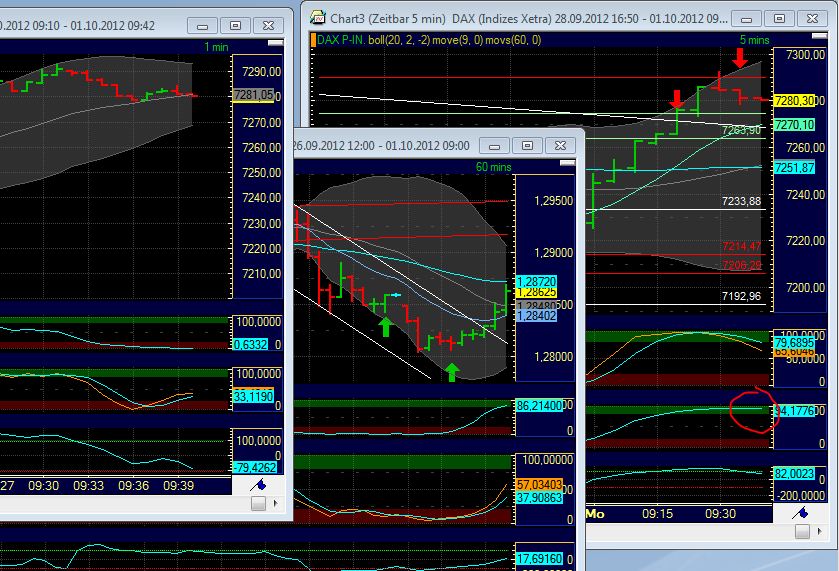Screen dimensions: 839x571
Task: Click the 79,6895 indicator value in Chart3
Action: pyautogui.click(x=794, y=342)
